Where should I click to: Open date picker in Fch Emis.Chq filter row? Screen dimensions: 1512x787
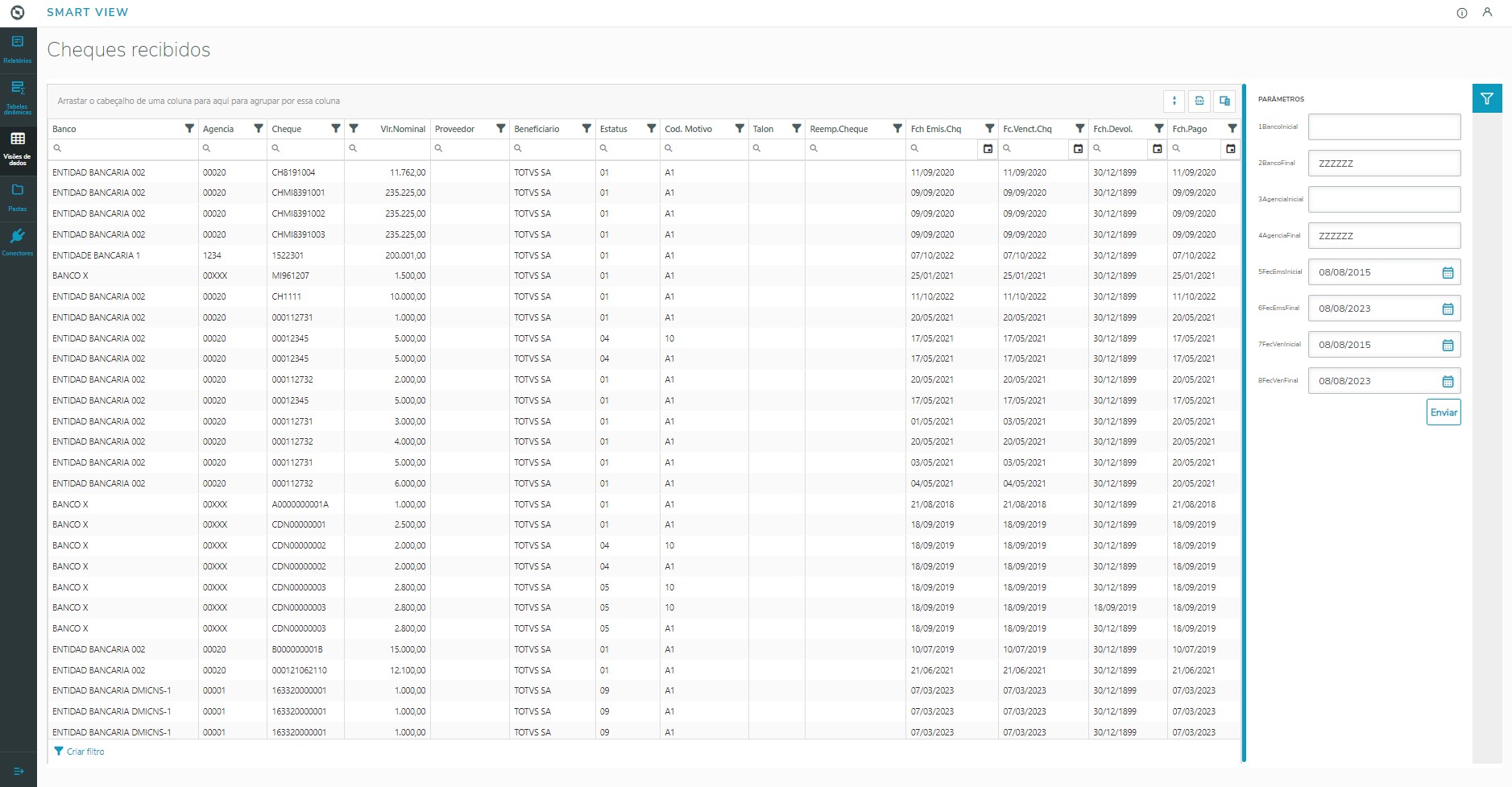point(988,149)
